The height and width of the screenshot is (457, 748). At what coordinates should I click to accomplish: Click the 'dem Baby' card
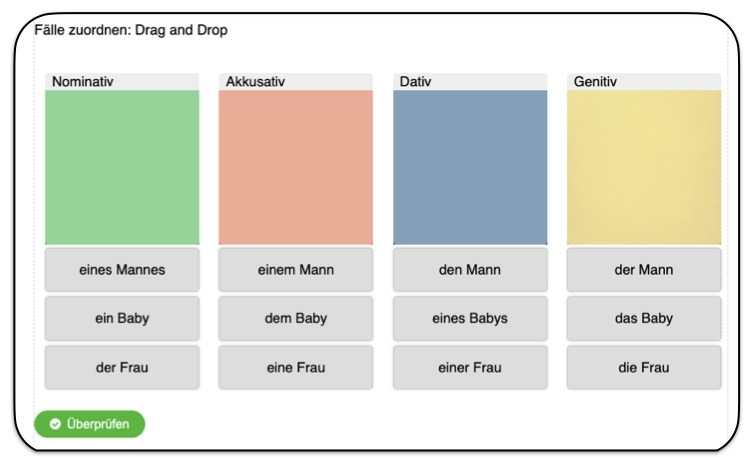296,319
